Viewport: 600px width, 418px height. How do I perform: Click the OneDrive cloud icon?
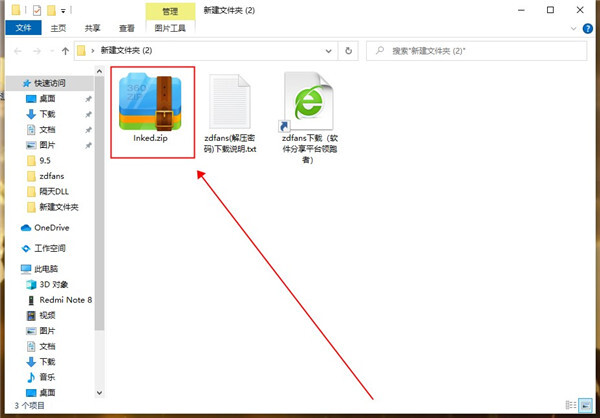26,228
